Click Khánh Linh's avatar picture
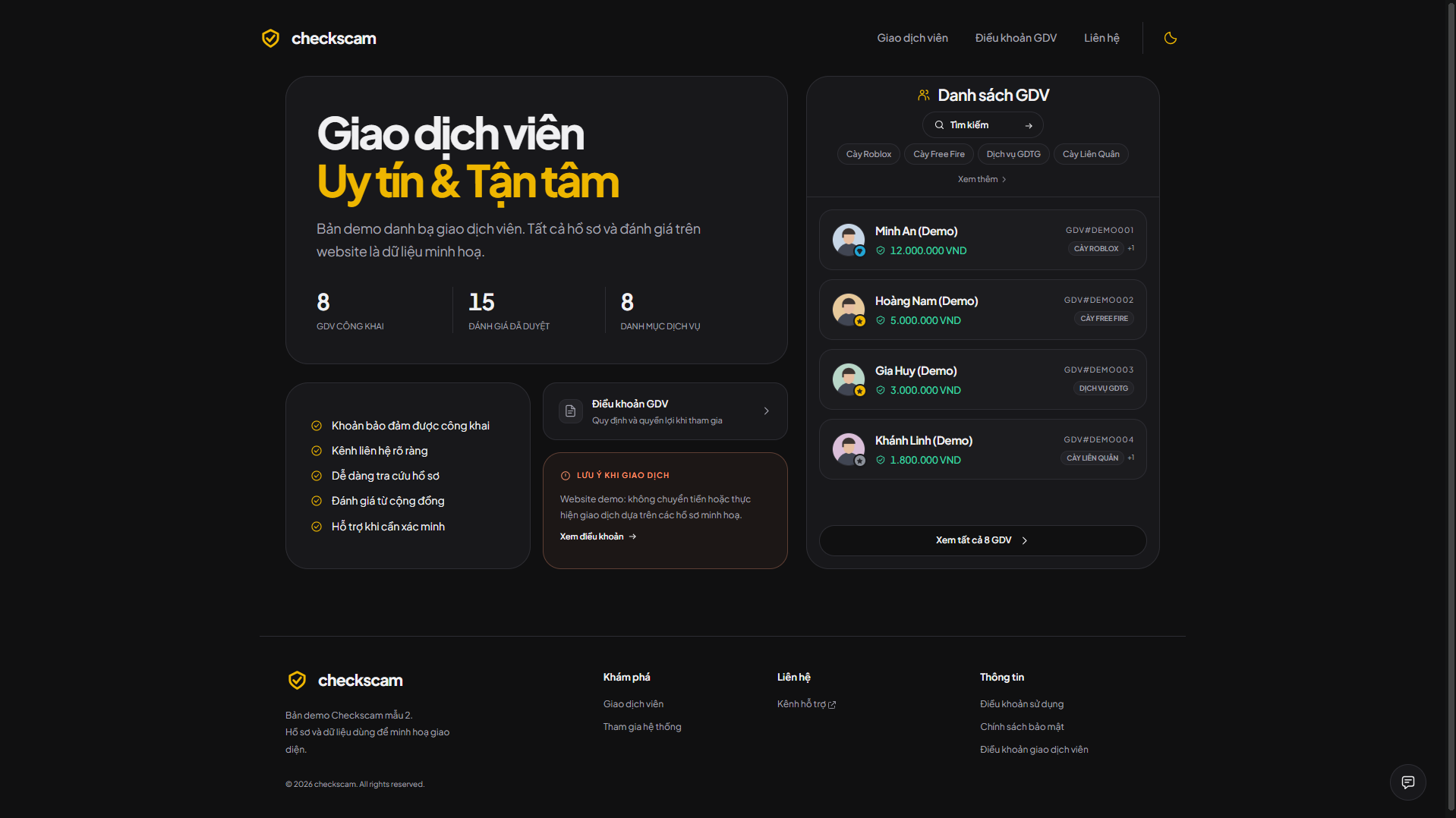Image resolution: width=1456 pixels, height=818 pixels. tap(849, 449)
